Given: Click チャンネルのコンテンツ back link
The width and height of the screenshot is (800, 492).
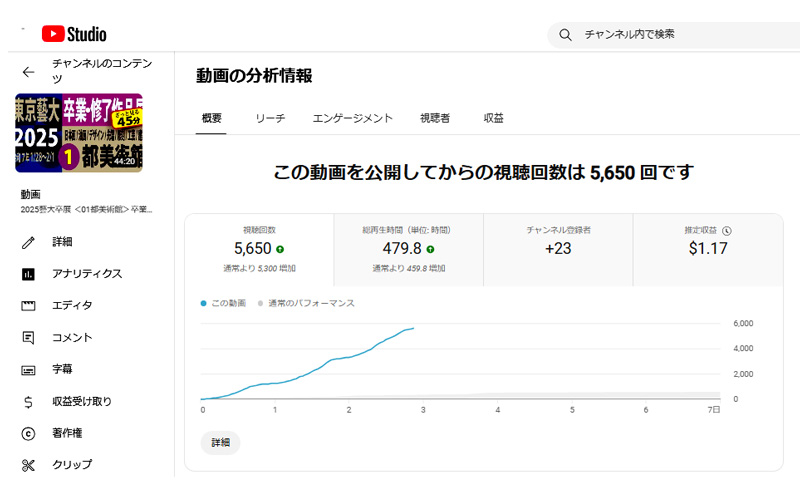Looking at the screenshot, I should (102, 71).
